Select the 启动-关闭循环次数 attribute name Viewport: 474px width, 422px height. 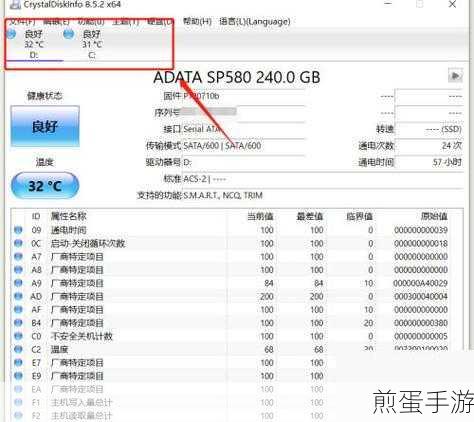tap(88, 243)
